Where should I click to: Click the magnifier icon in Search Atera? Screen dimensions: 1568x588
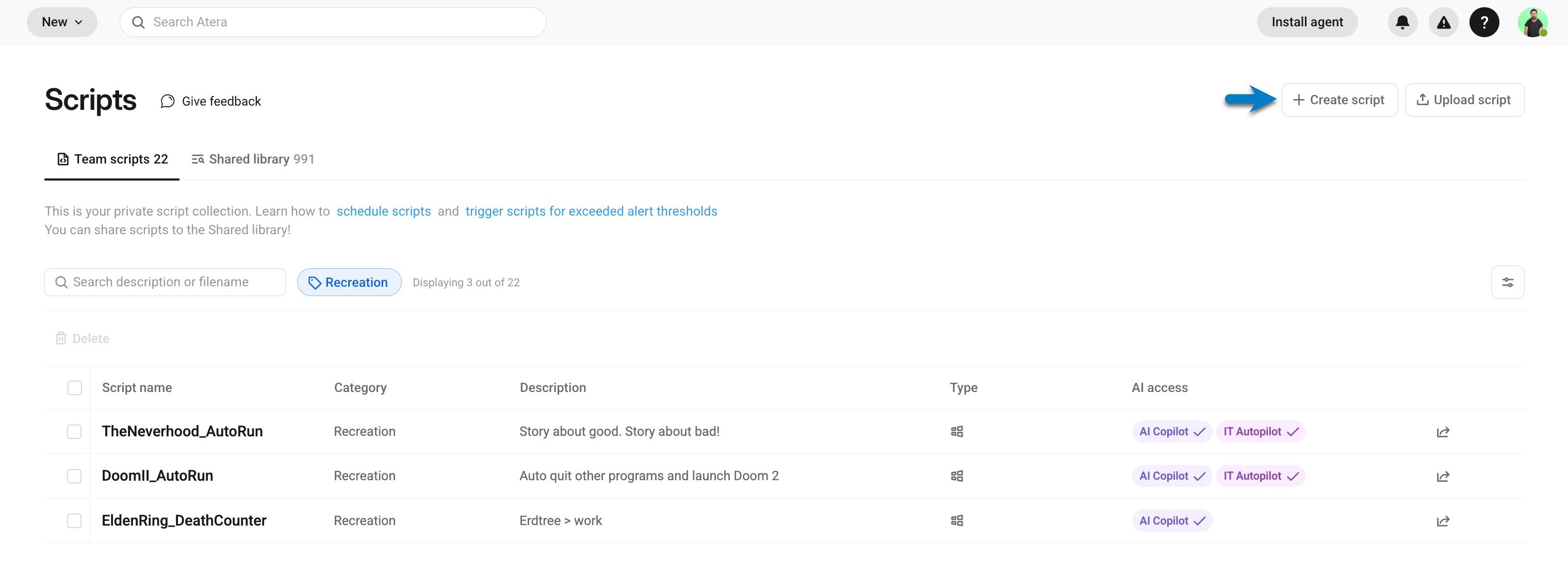pos(138,23)
